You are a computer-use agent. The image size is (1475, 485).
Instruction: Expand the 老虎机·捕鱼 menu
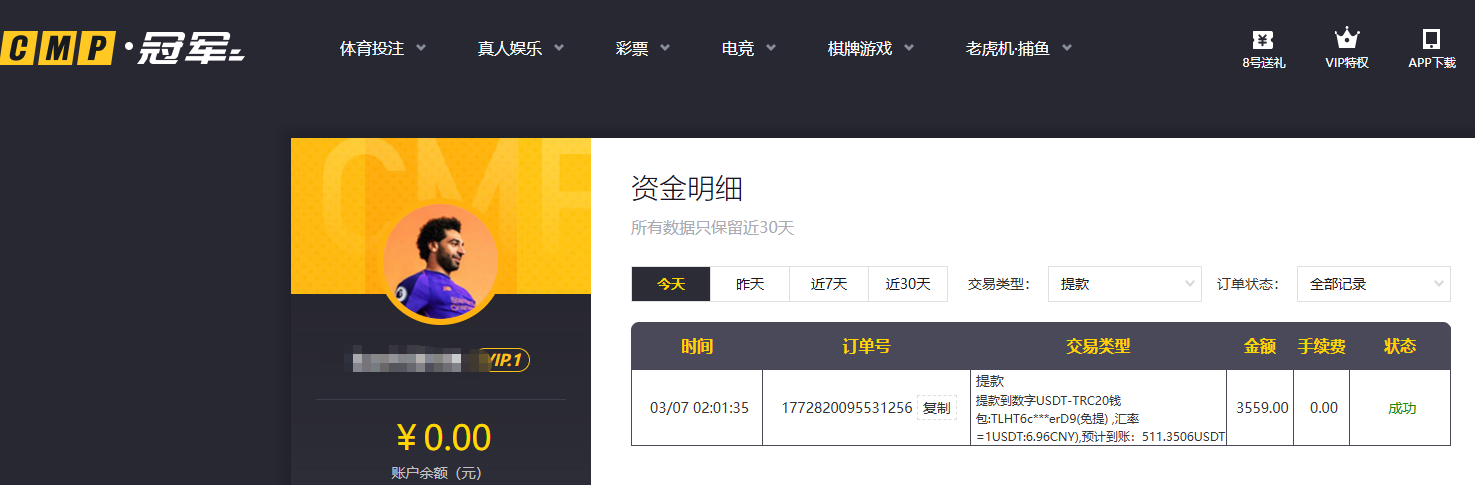click(1018, 48)
